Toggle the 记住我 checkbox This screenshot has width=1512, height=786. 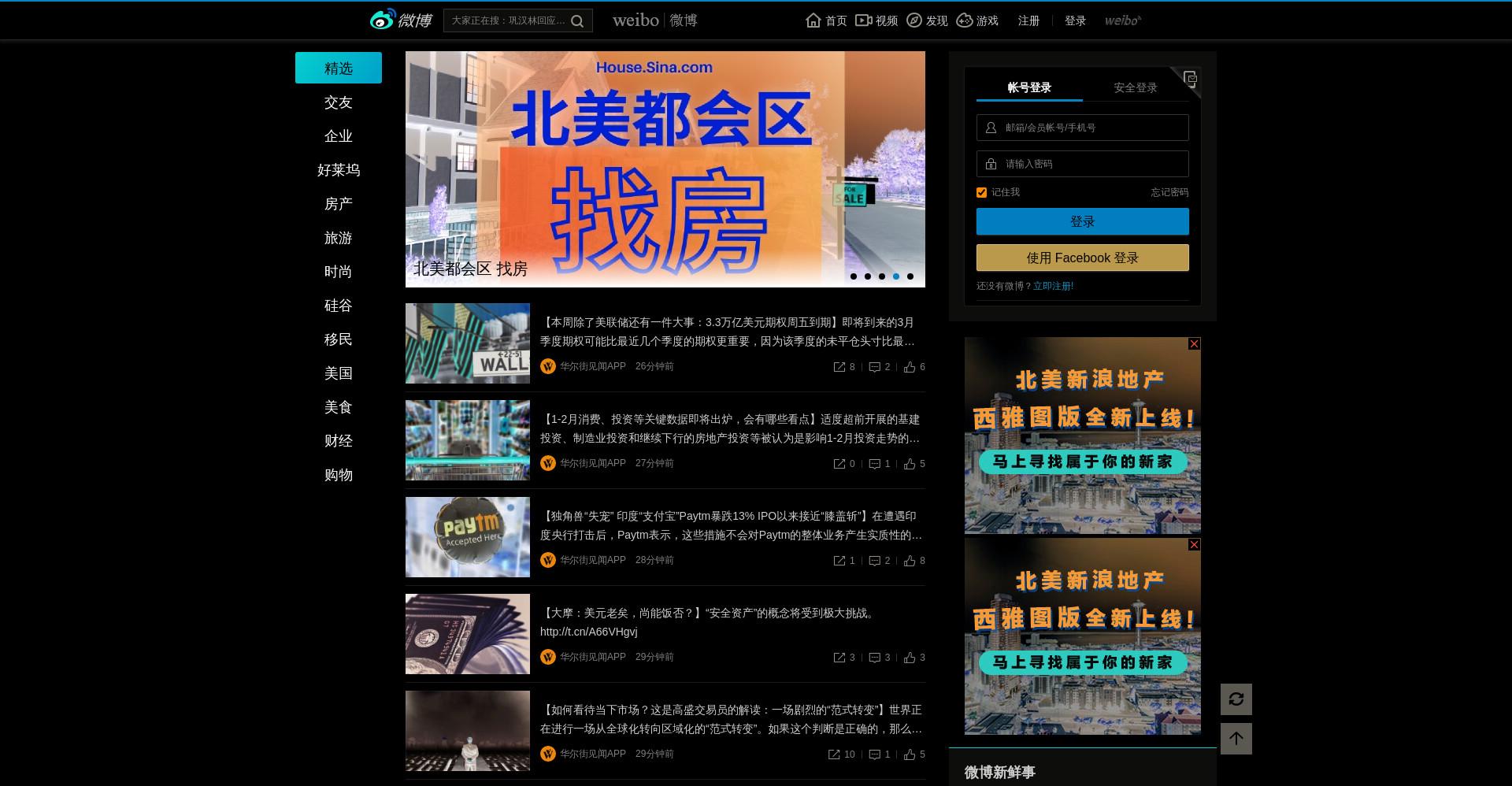981,192
